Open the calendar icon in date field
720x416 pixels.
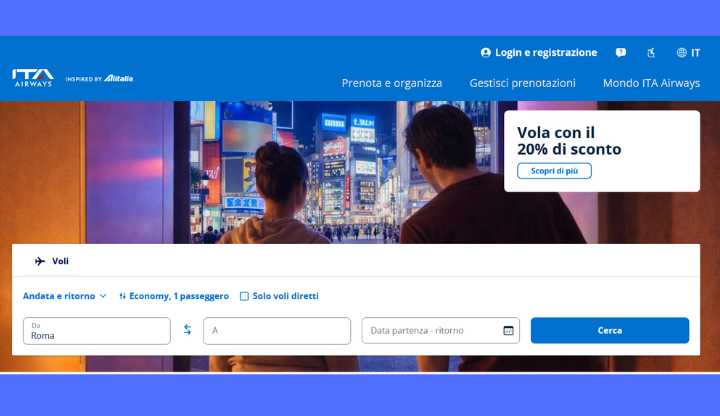tap(508, 331)
